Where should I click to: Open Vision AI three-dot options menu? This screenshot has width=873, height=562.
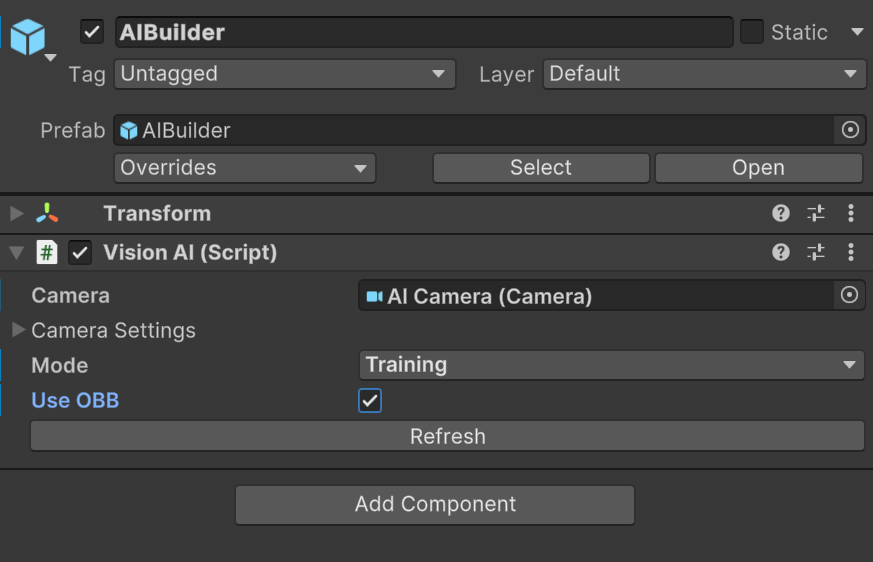coord(851,253)
